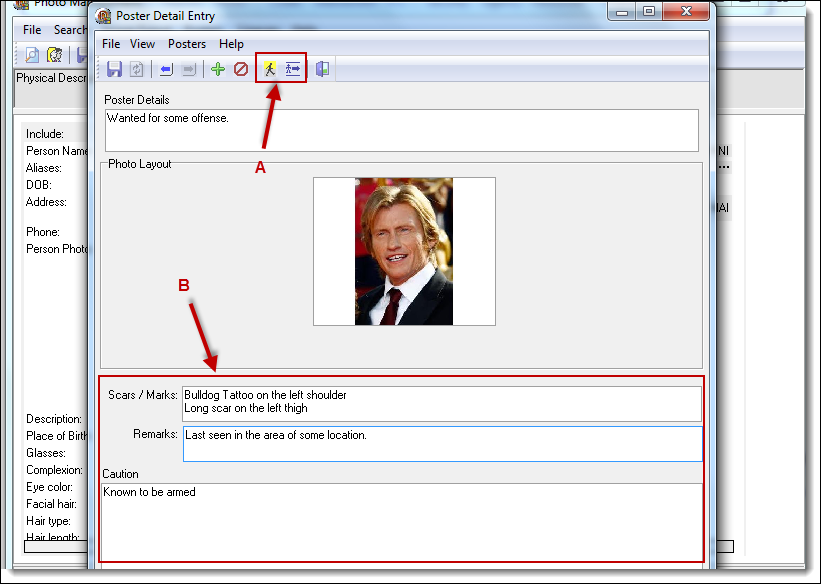
Task: Click into the Poster Details text box
Action: point(401,130)
